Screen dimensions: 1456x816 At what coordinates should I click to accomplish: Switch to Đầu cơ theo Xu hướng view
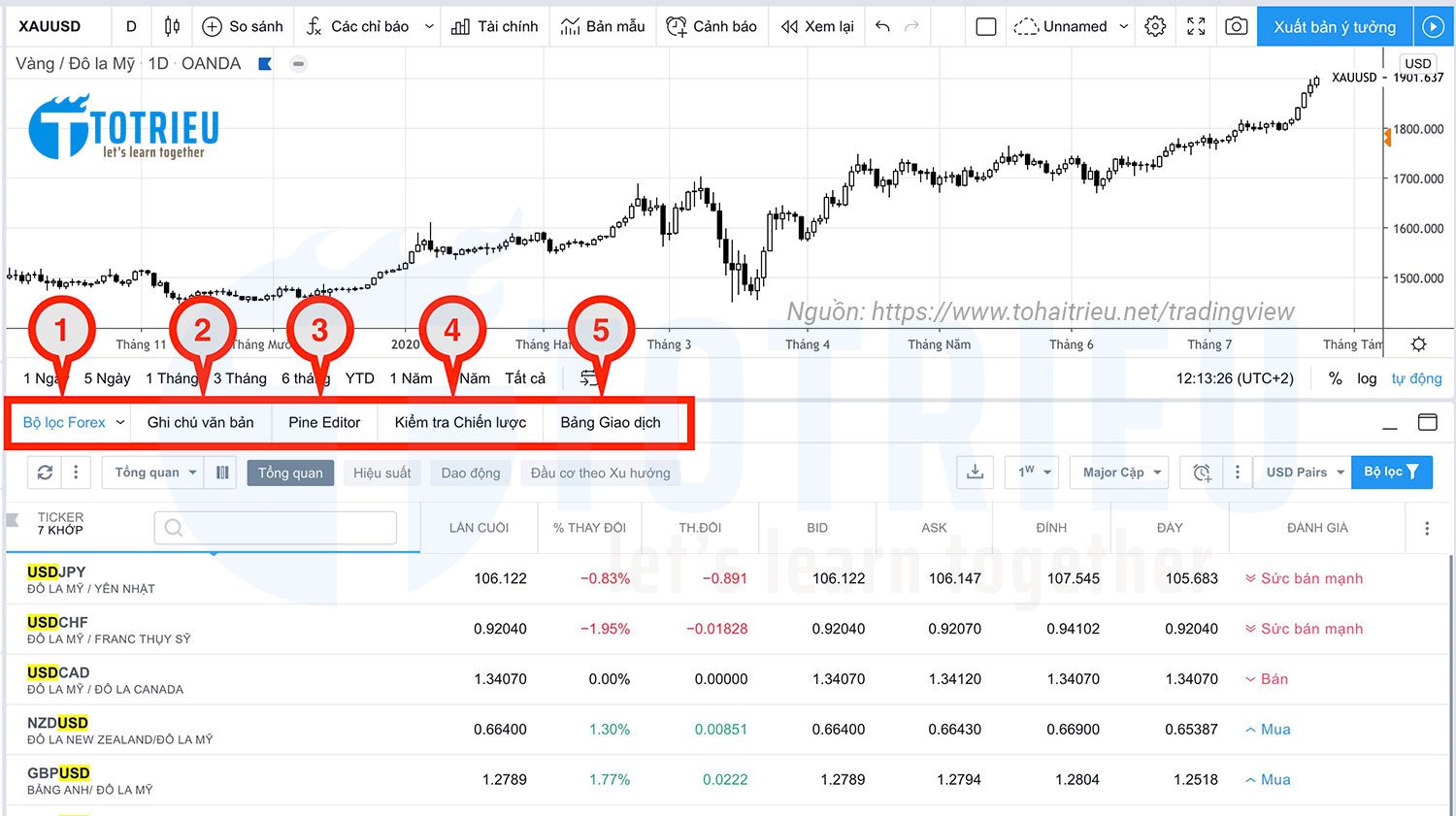tap(600, 473)
